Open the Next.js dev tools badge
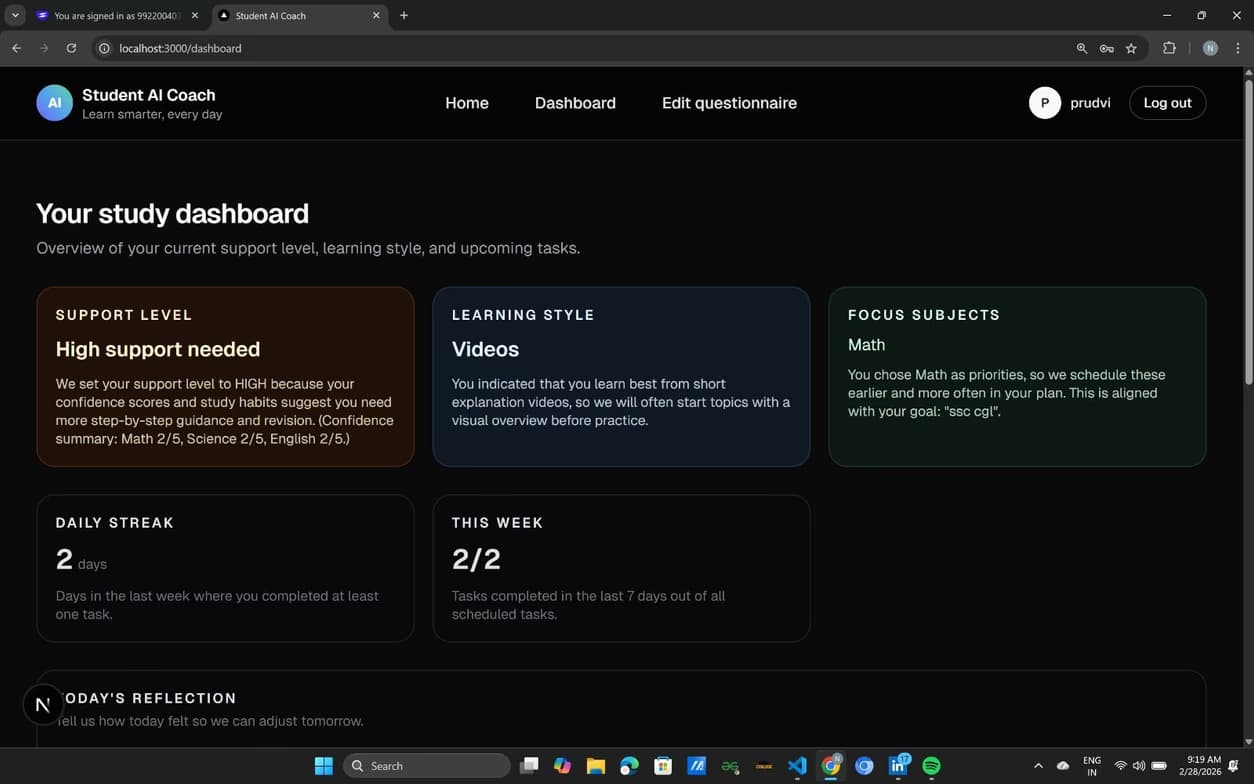This screenshot has height=784, width=1254. pyautogui.click(x=43, y=705)
